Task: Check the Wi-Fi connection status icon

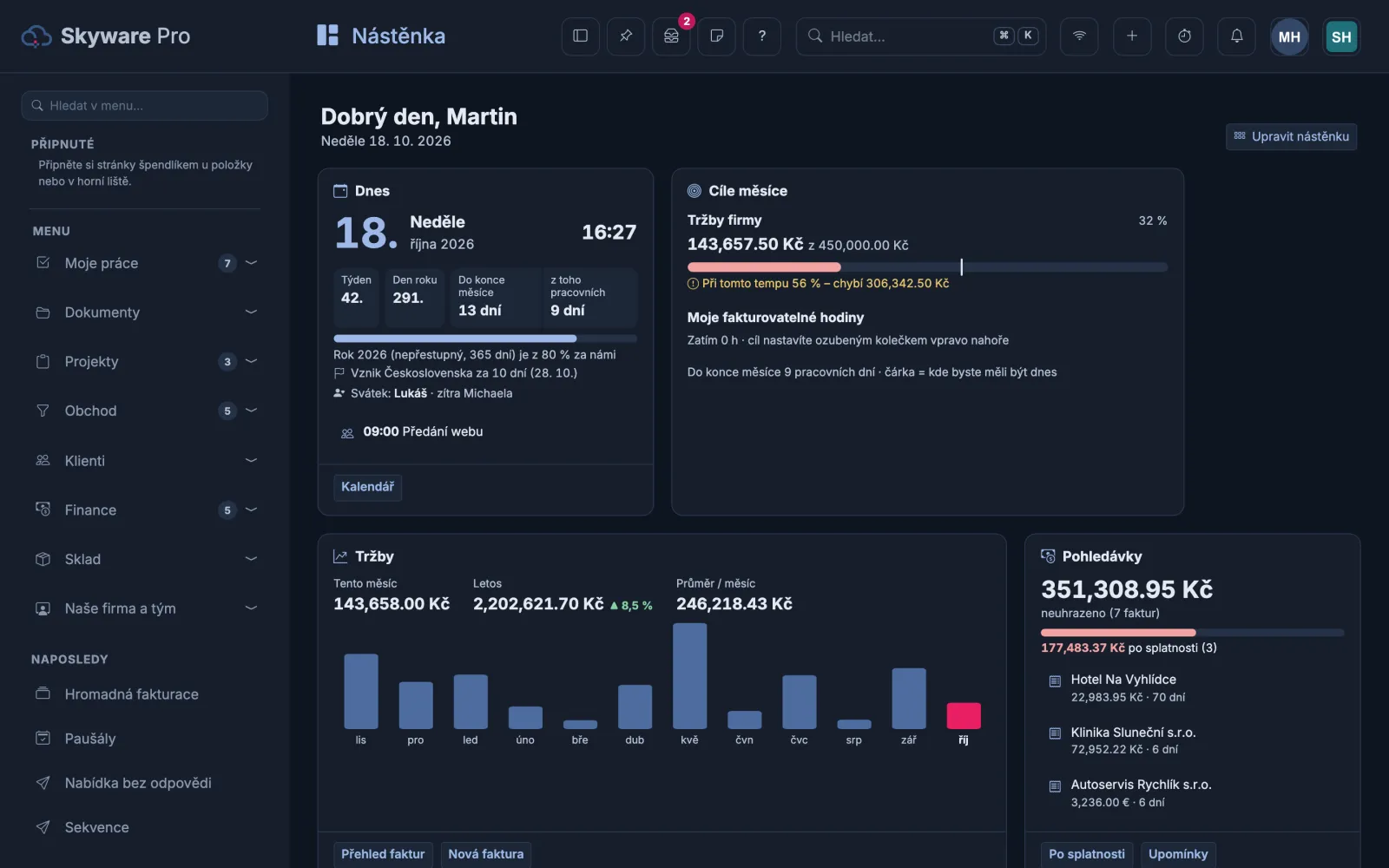Action: click(x=1079, y=36)
